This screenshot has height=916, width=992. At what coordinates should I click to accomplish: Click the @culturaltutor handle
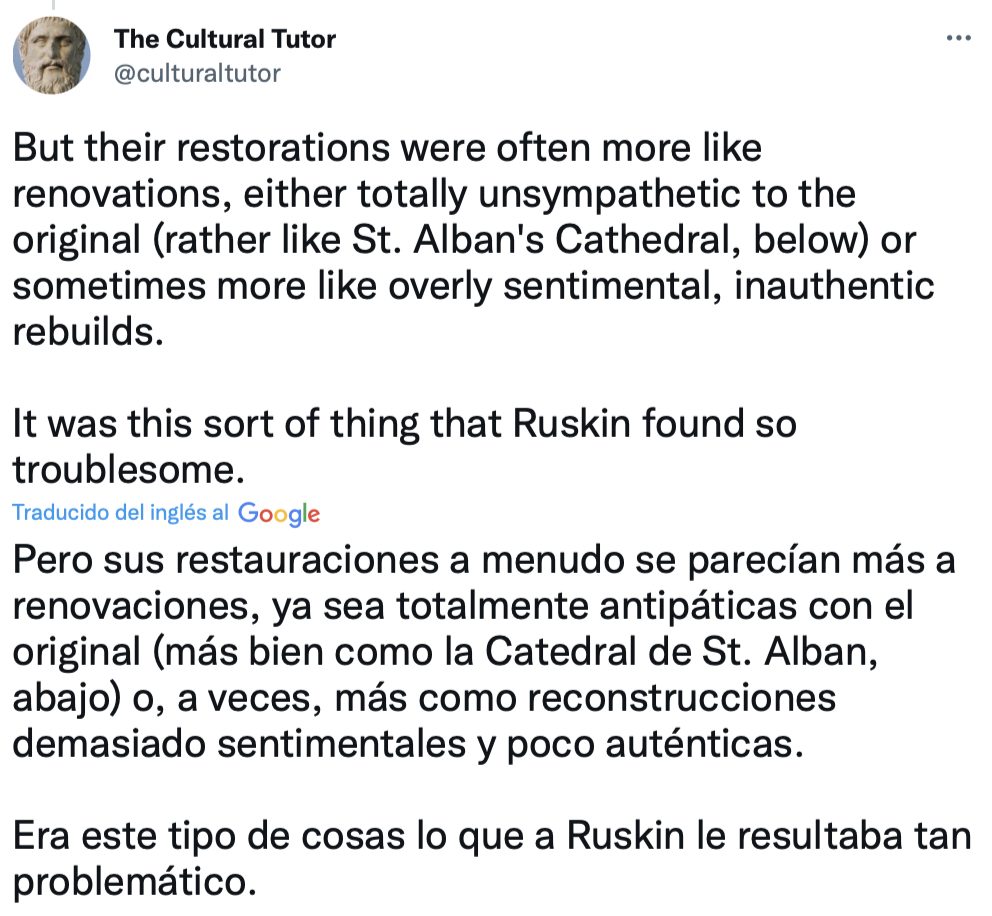[x=198, y=73]
